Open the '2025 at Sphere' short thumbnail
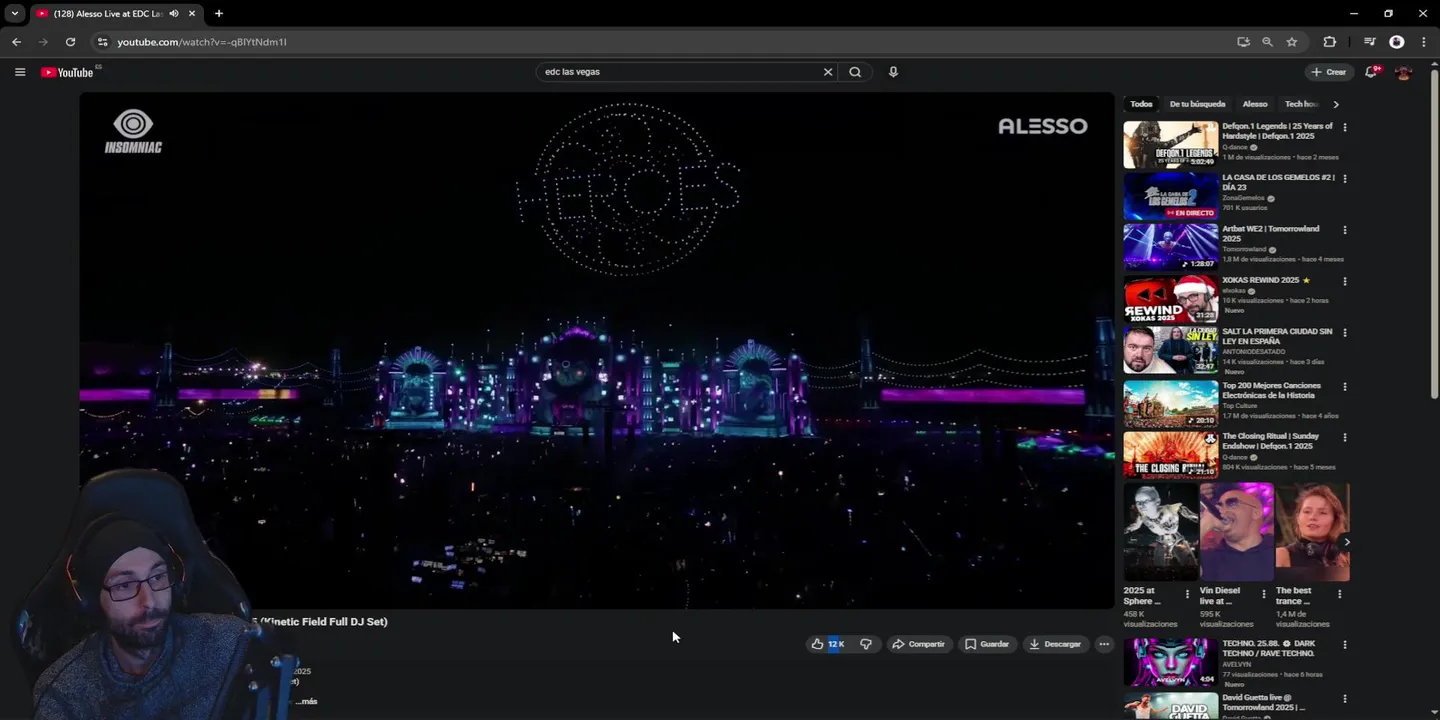The image size is (1440, 720). pyautogui.click(x=1161, y=531)
